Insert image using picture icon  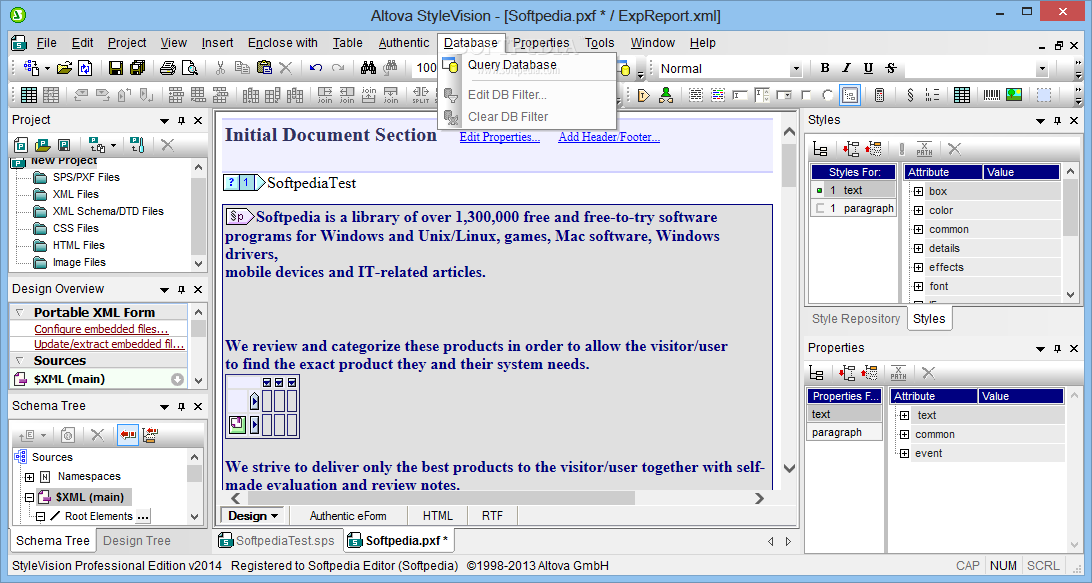1014,95
